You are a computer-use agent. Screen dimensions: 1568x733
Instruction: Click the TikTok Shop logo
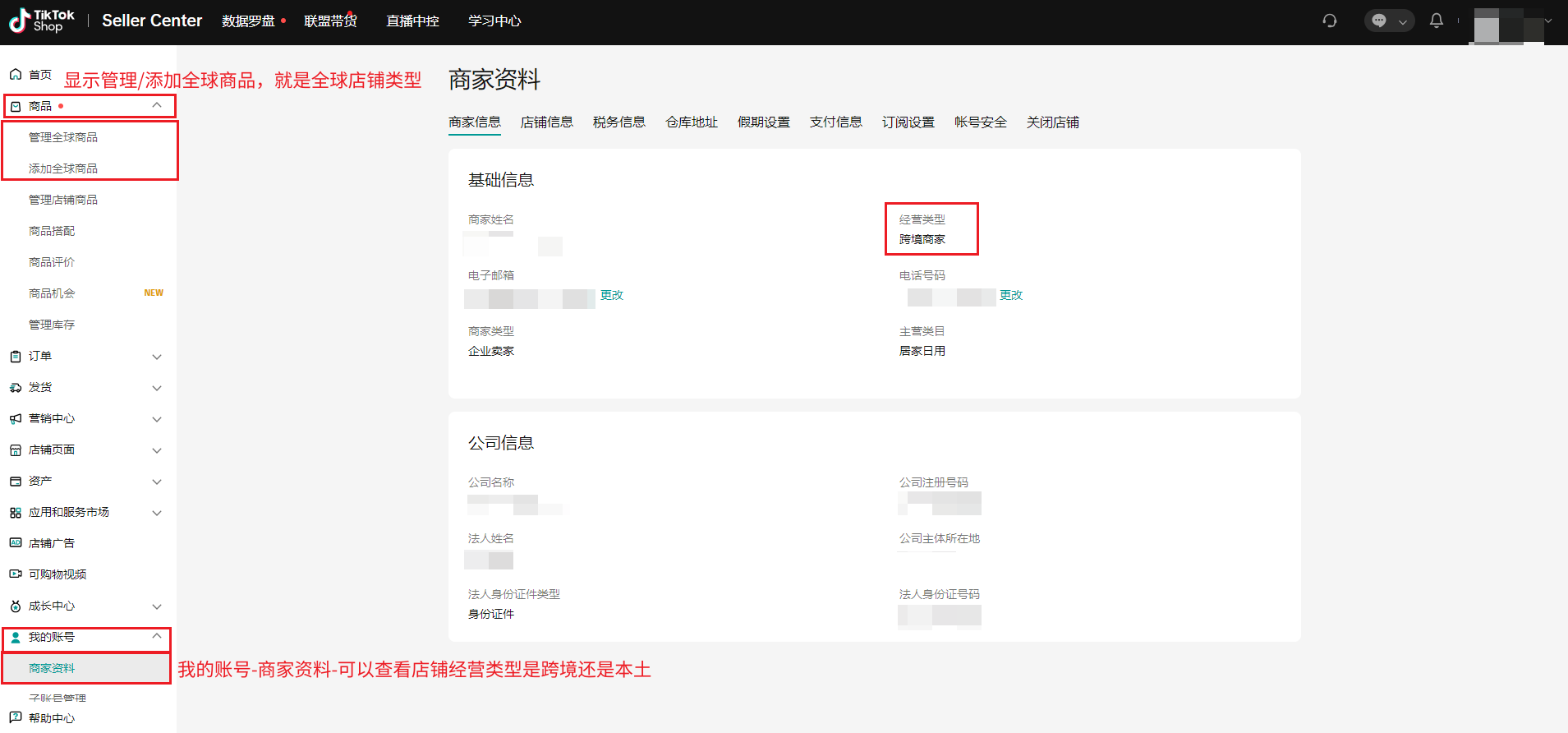click(x=41, y=21)
